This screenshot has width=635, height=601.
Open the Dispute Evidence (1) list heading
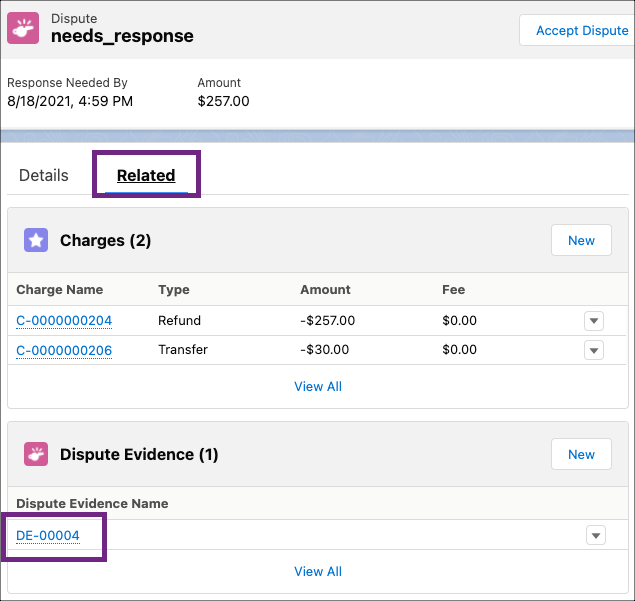pyautogui.click(x=139, y=454)
